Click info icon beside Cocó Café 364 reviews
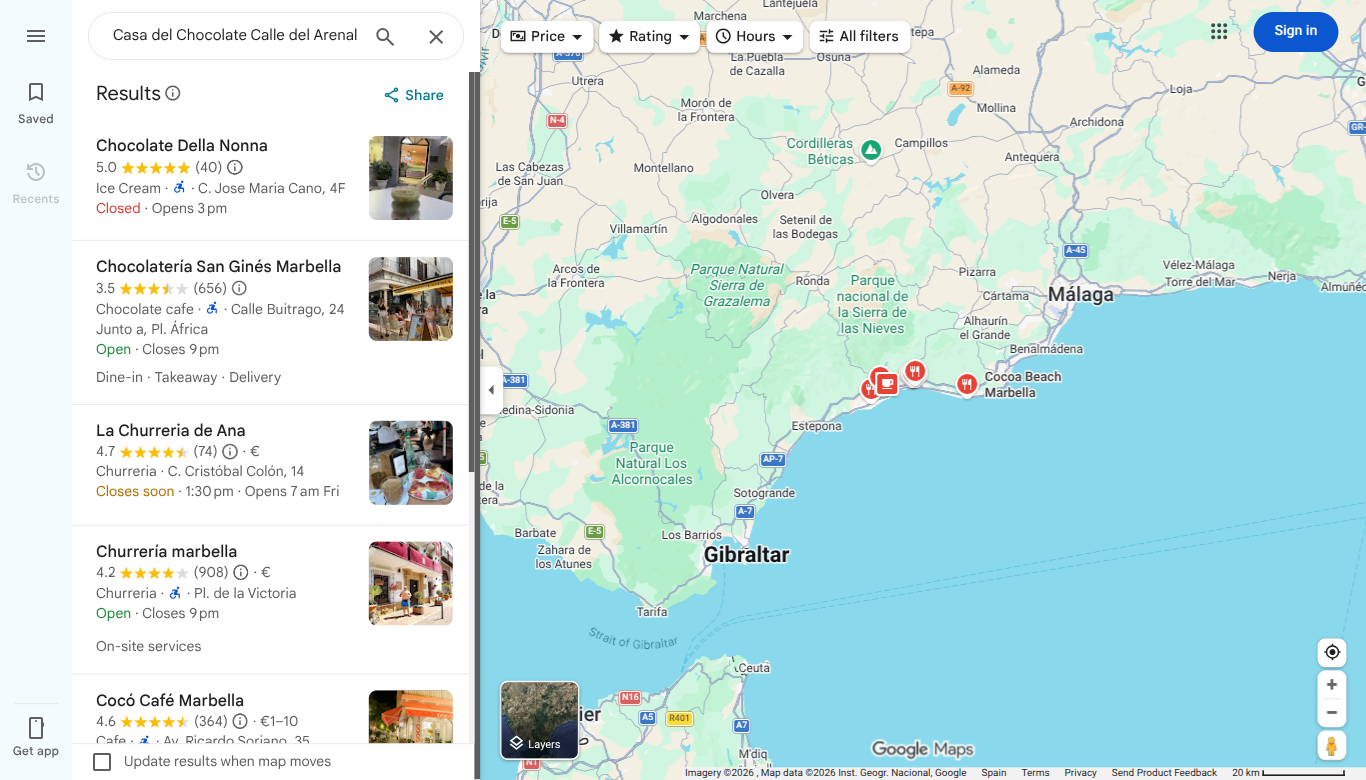 [x=240, y=721]
